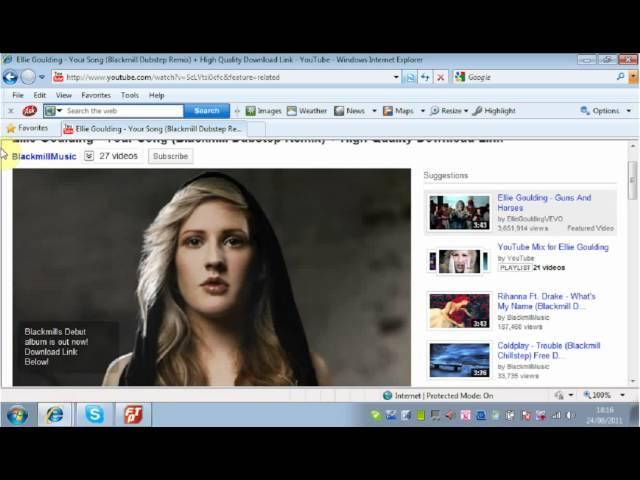Screen dimensions: 640x480
Task: Stop loading with the red X icon
Action: [440, 77]
